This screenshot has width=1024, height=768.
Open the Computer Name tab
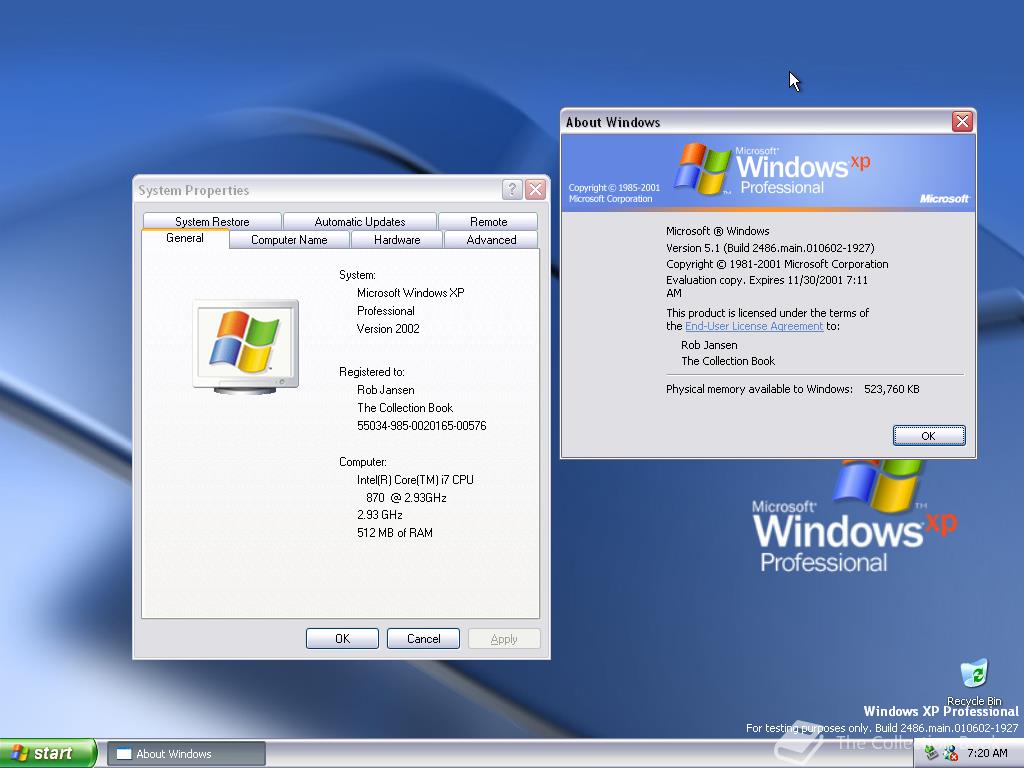289,240
